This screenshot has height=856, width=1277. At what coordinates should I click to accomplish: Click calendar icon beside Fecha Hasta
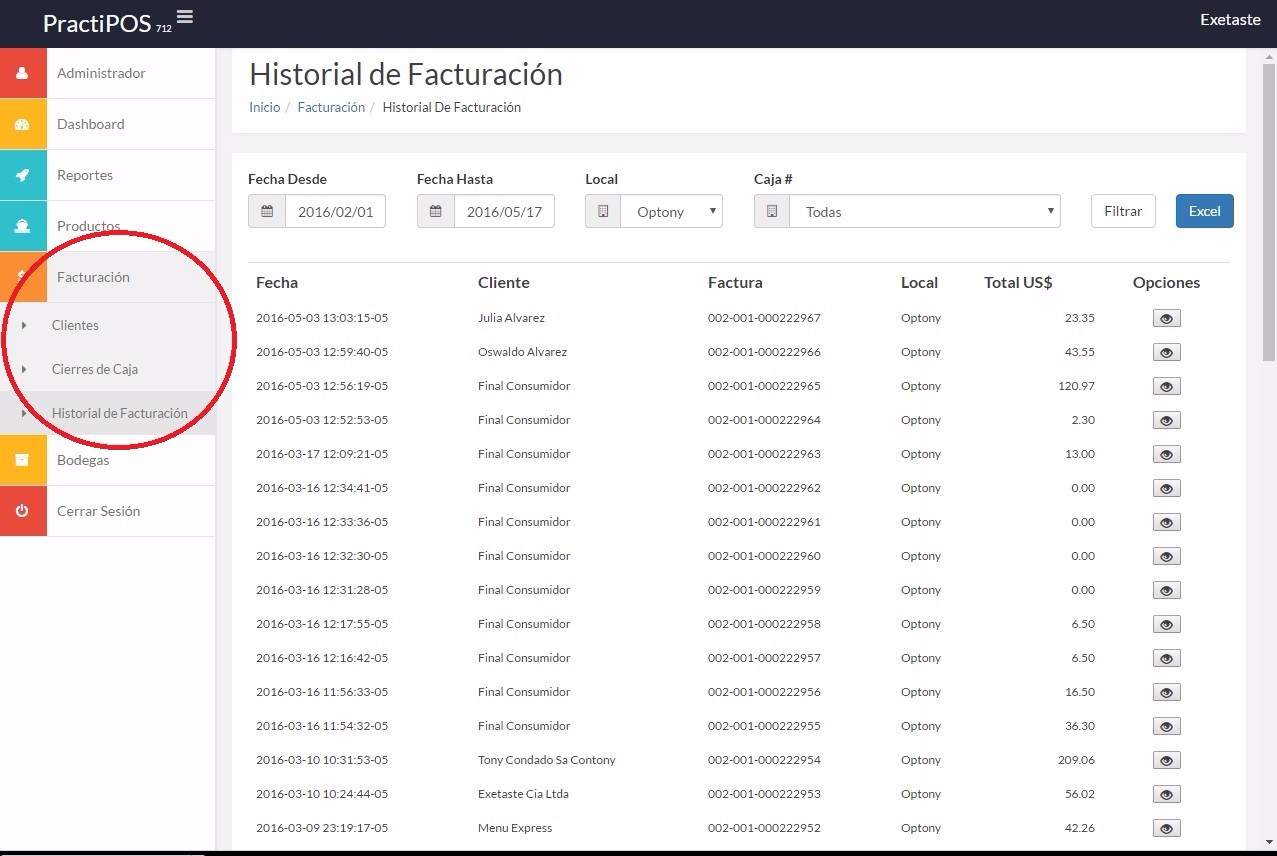click(x=436, y=211)
